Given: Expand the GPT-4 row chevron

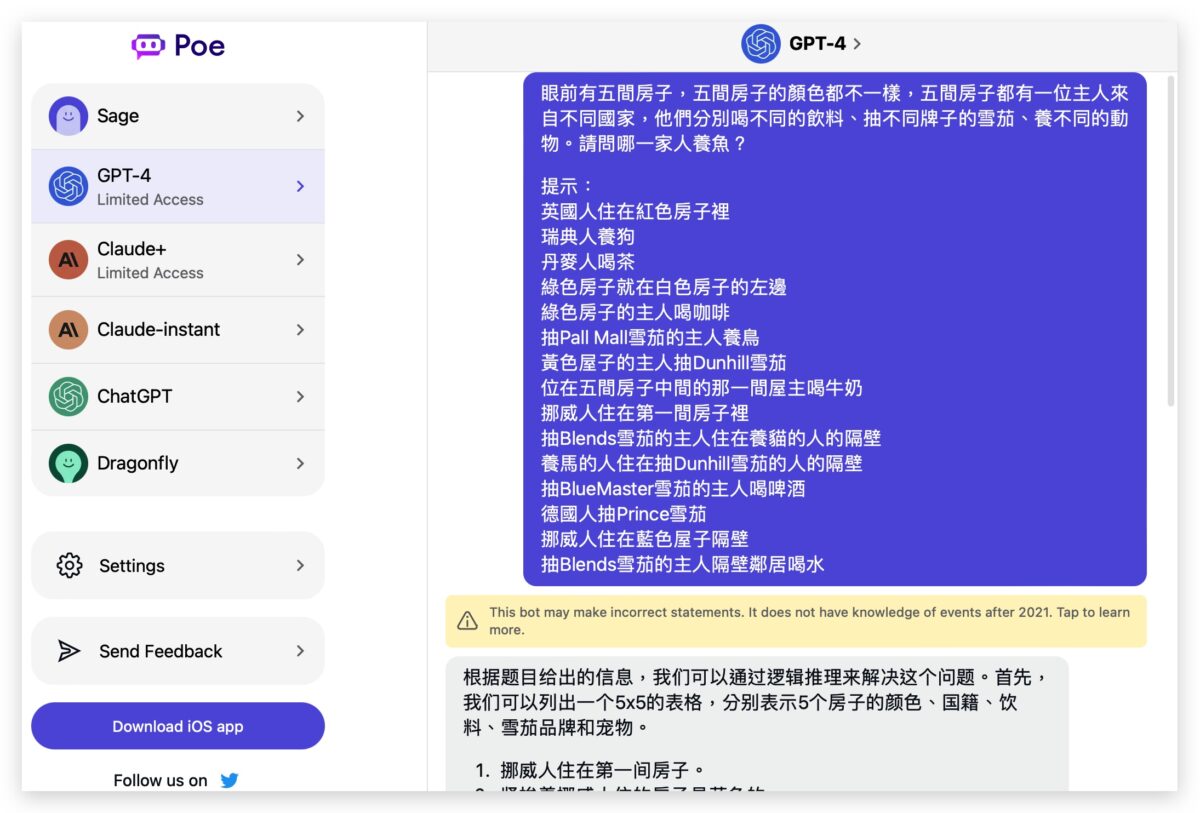Looking at the screenshot, I should pyautogui.click(x=300, y=186).
